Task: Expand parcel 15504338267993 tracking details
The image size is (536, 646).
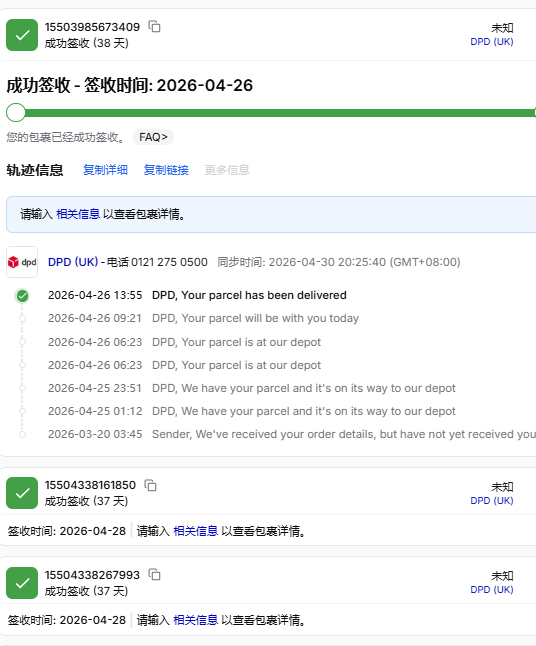Action: click(x=268, y=583)
